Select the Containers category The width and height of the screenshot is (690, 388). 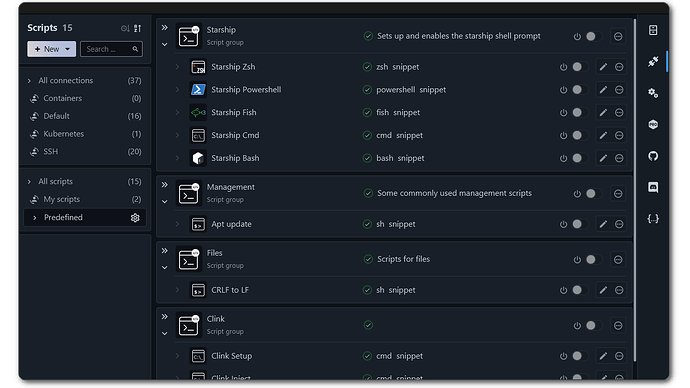pyautogui.click(x=85, y=99)
